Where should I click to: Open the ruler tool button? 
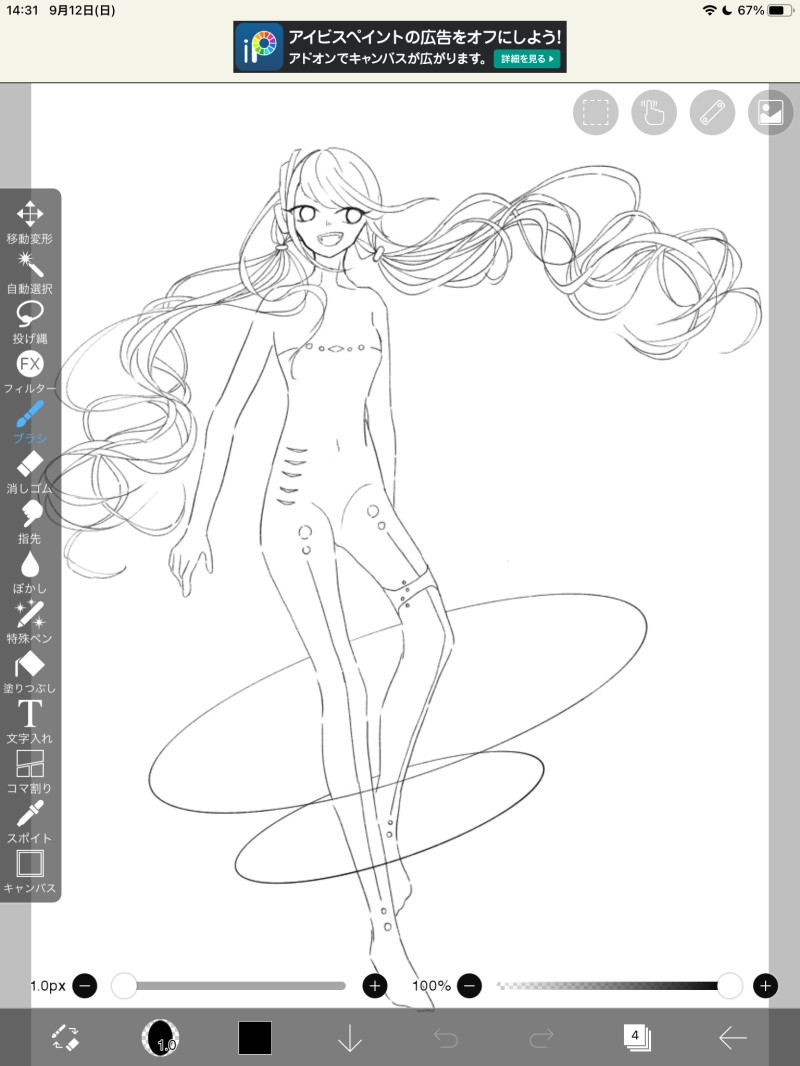tap(712, 112)
